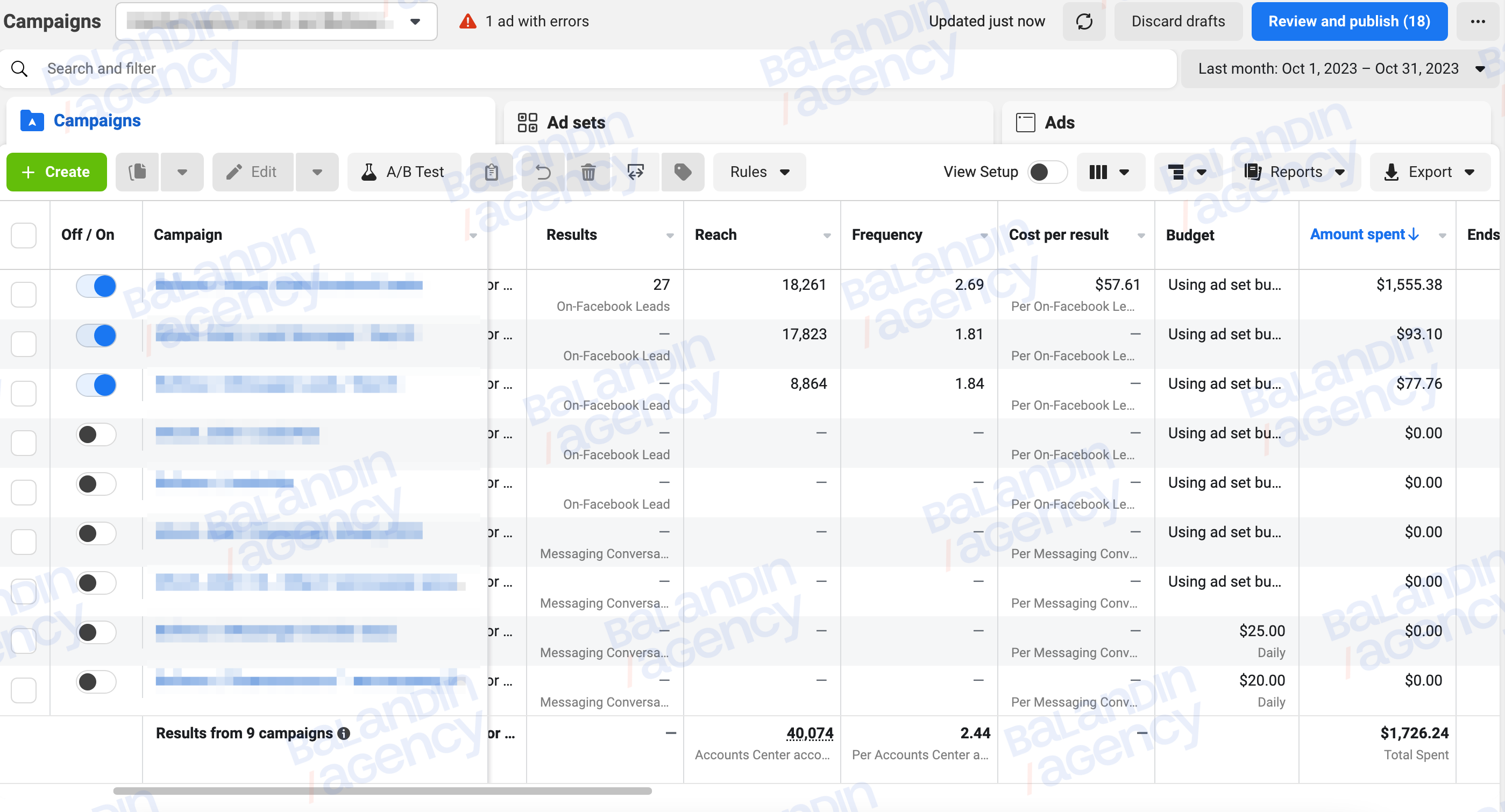
Task: Open the columns layout icon
Action: 1110,172
